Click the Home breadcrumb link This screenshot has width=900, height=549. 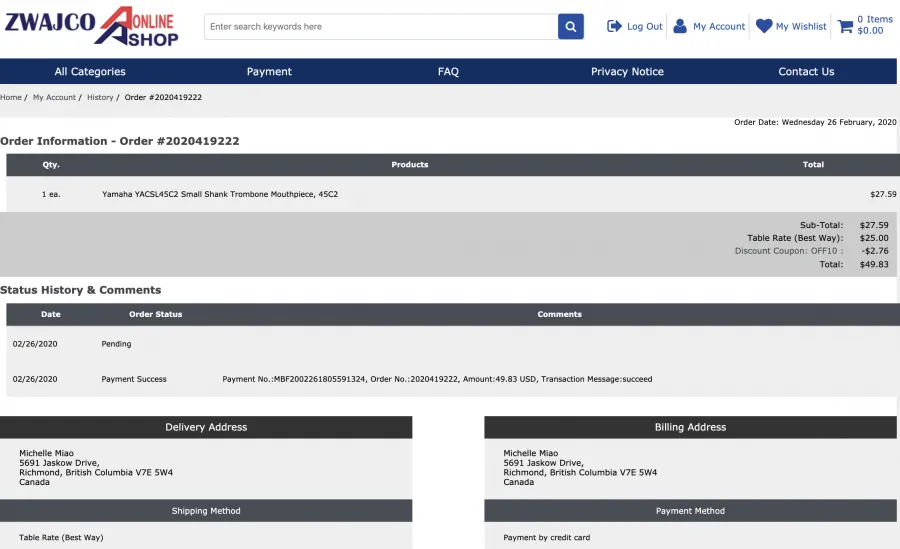pos(11,98)
